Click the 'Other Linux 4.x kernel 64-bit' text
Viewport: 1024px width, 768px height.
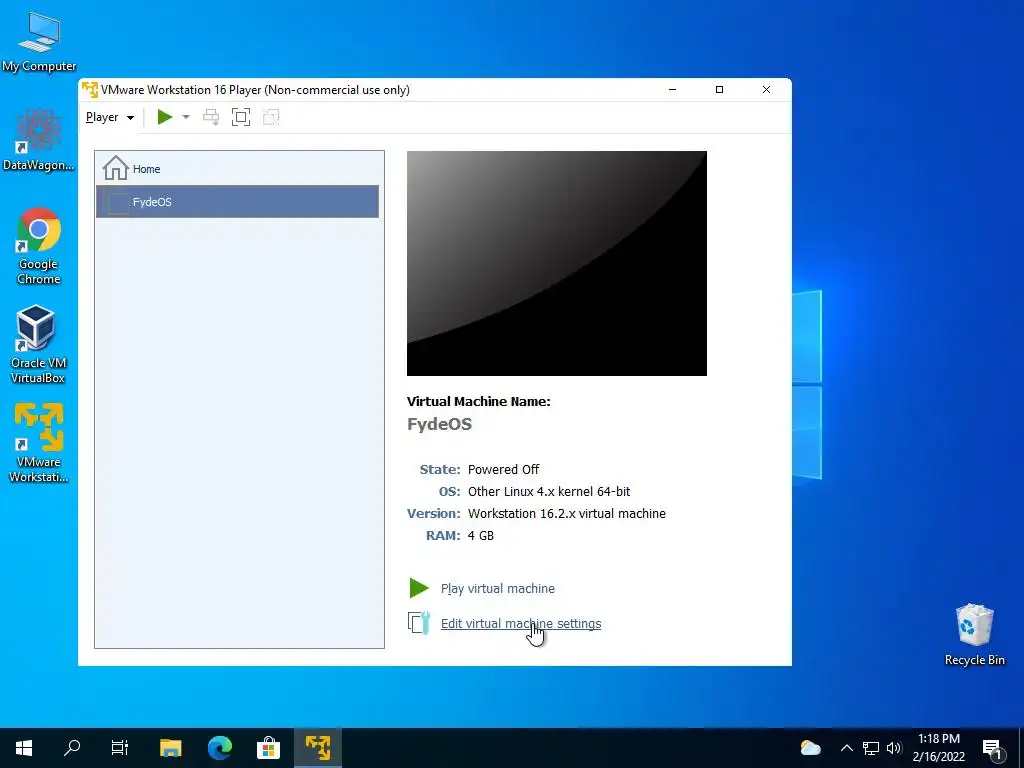point(549,492)
